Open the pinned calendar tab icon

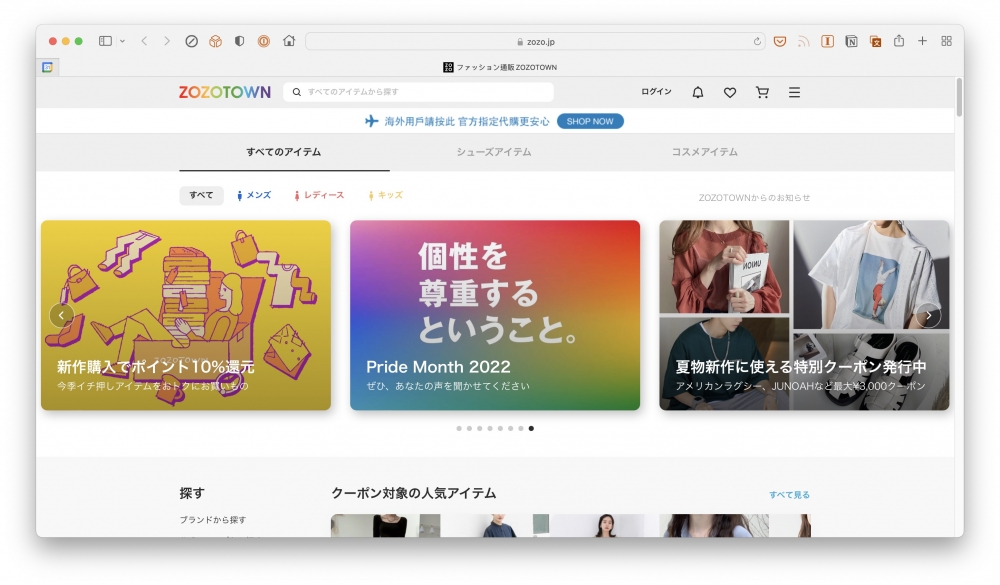[47, 67]
